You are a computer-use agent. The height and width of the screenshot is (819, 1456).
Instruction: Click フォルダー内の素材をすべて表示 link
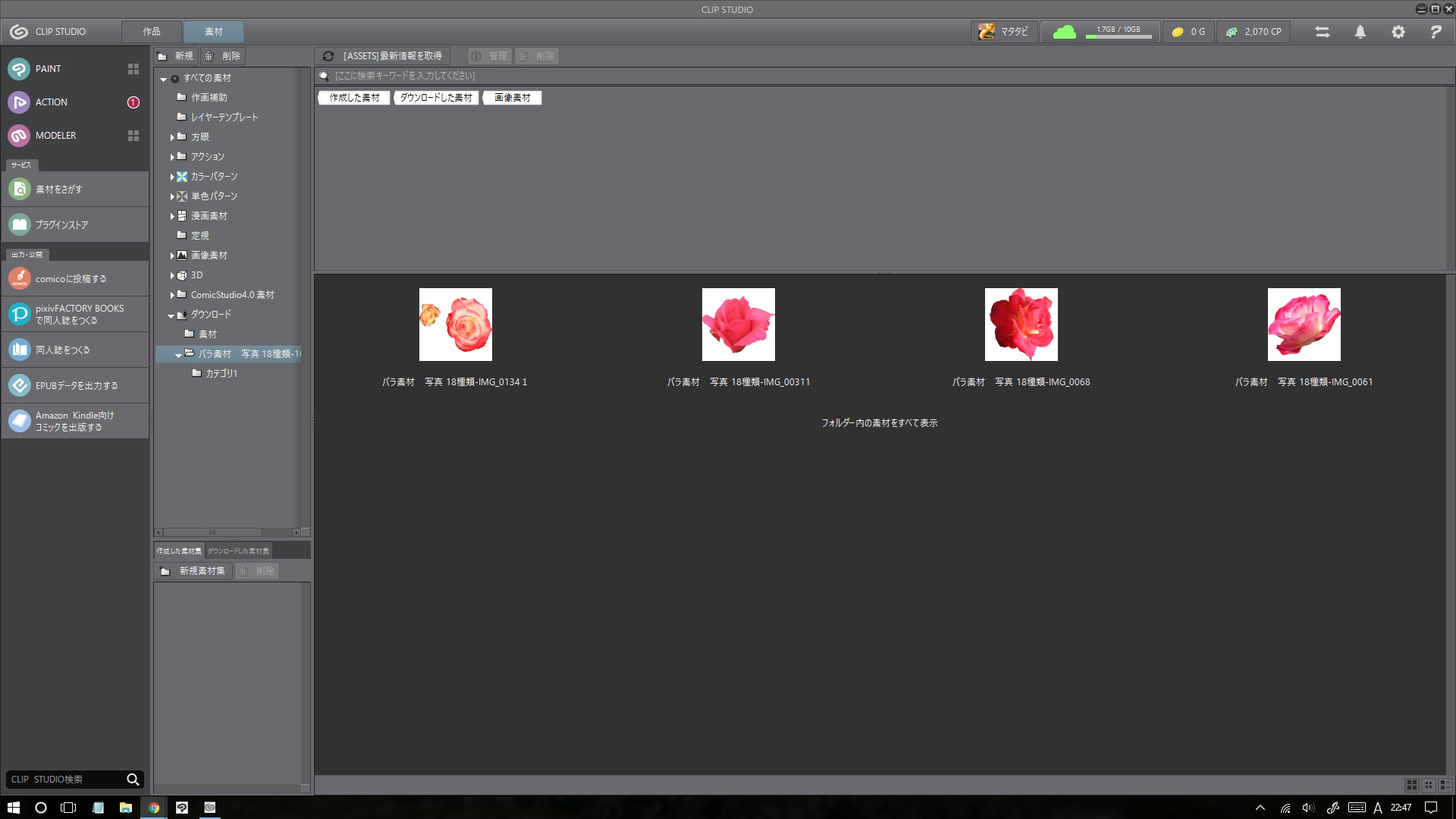pos(879,423)
